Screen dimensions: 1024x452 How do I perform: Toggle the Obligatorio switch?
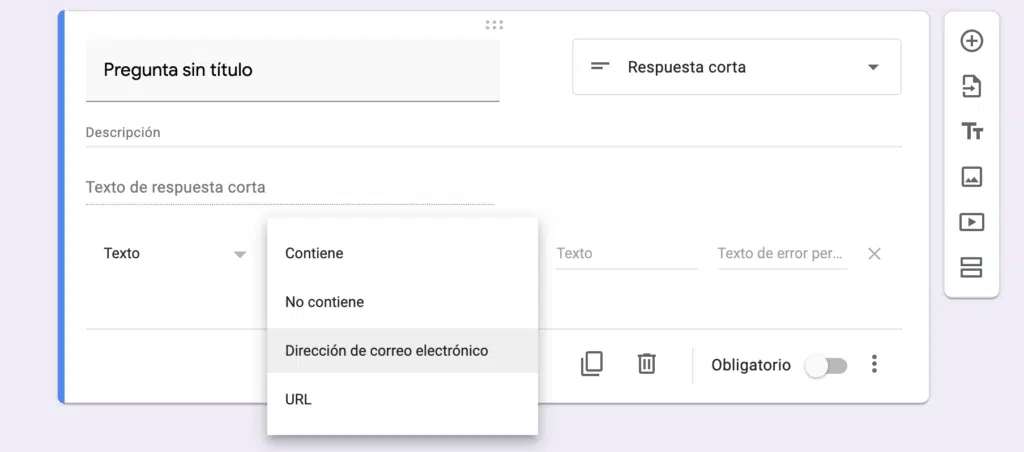coord(827,365)
